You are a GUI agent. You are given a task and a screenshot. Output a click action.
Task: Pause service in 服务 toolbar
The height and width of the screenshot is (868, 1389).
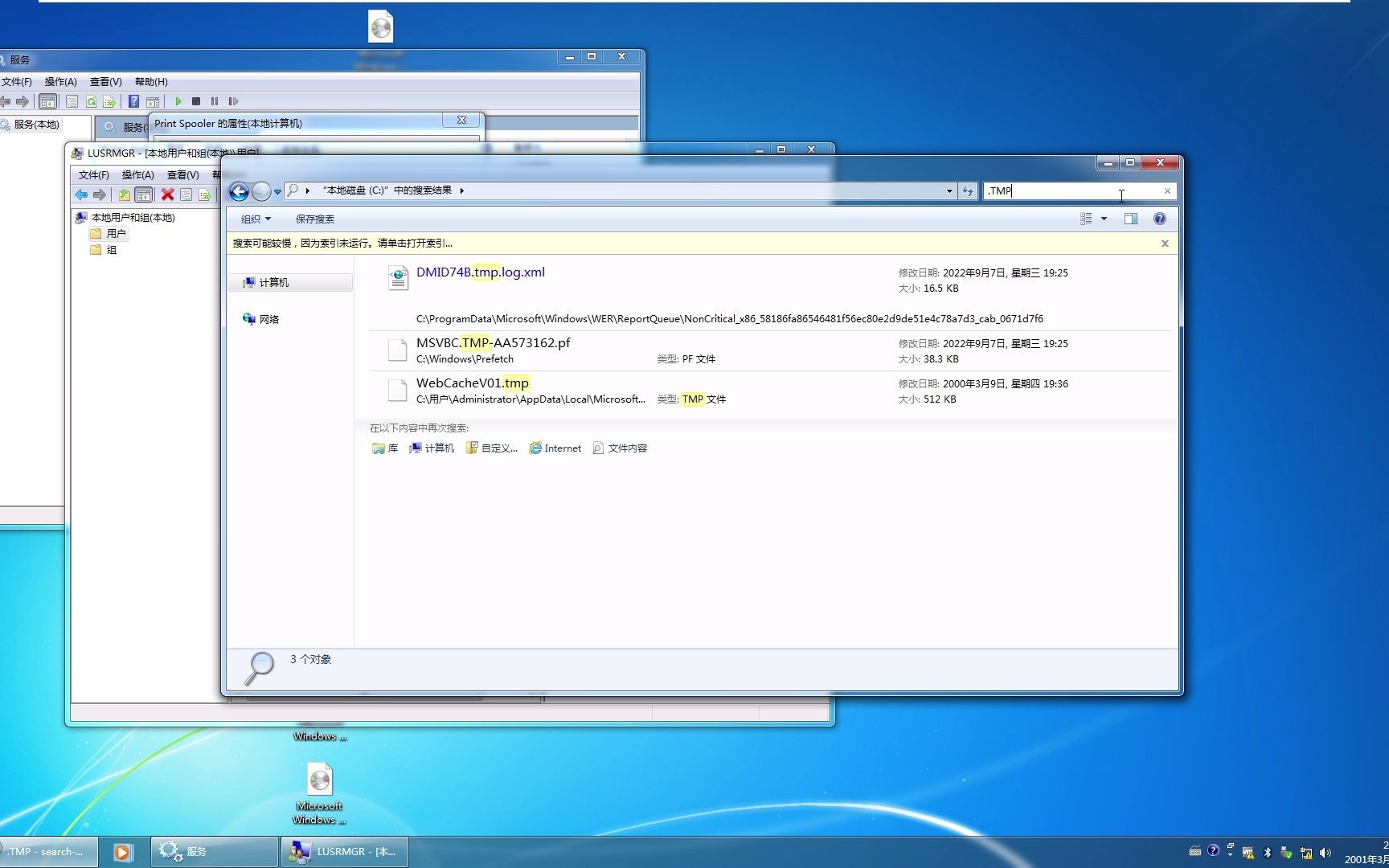[215, 101]
